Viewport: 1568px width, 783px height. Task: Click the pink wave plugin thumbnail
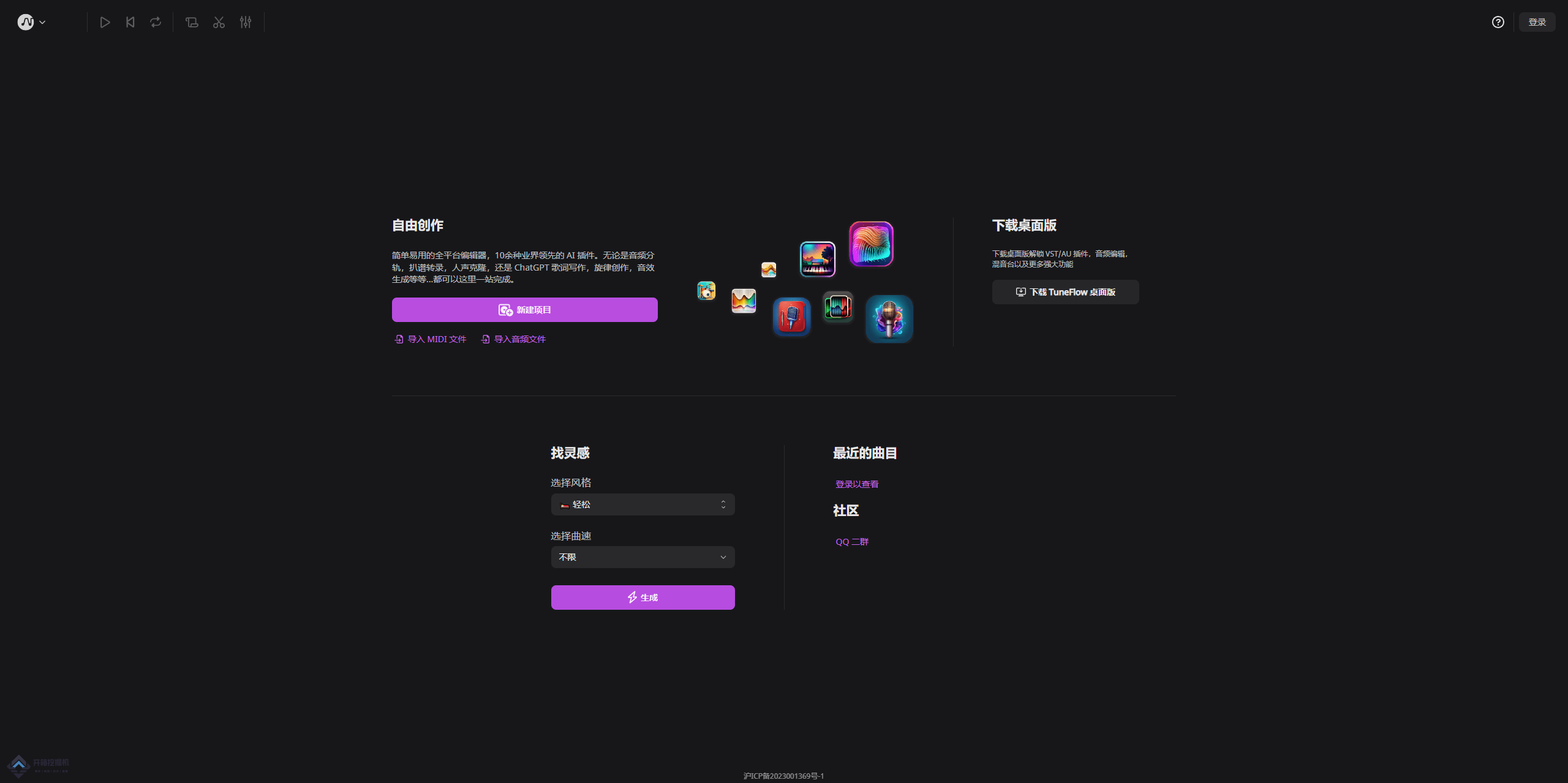(871, 244)
